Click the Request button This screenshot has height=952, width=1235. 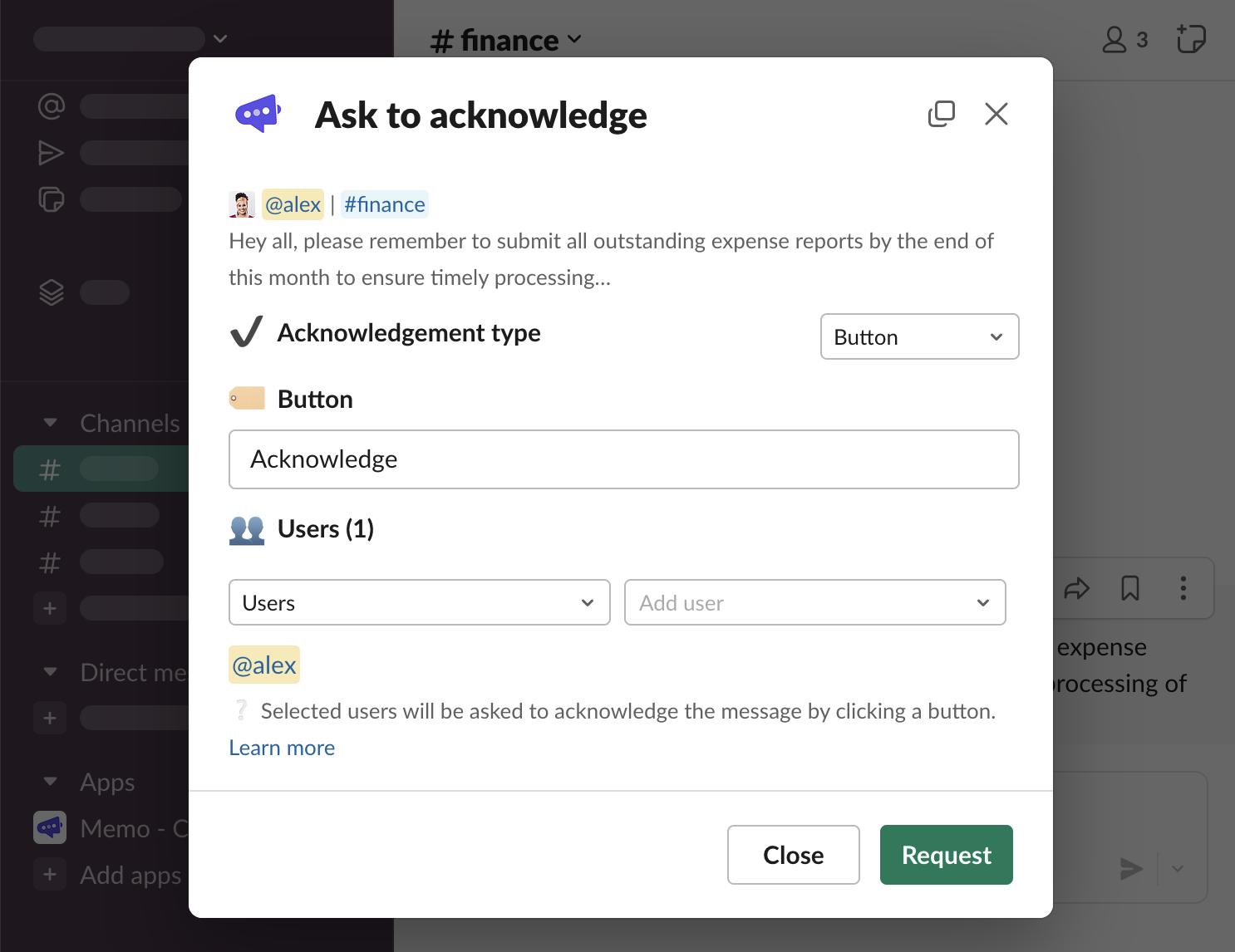click(946, 855)
